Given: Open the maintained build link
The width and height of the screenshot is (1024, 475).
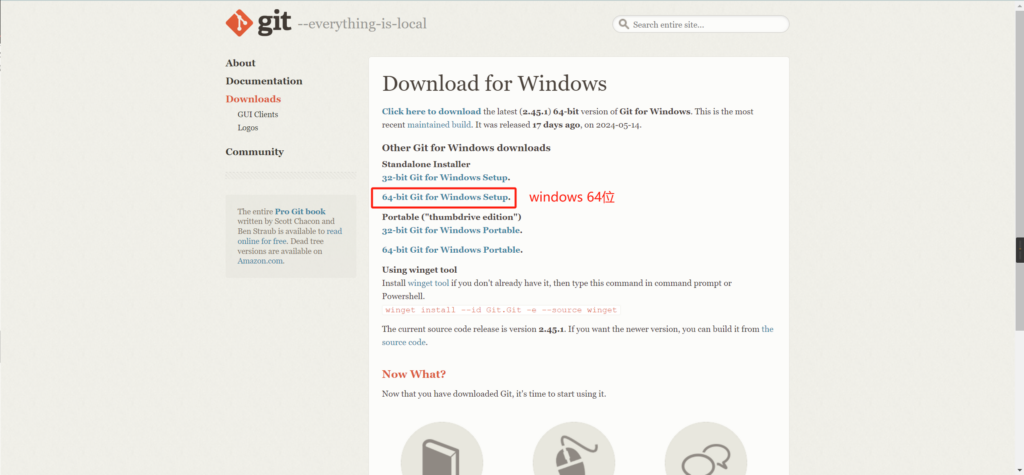Looking at the screenshot, I should coord(439,124).
